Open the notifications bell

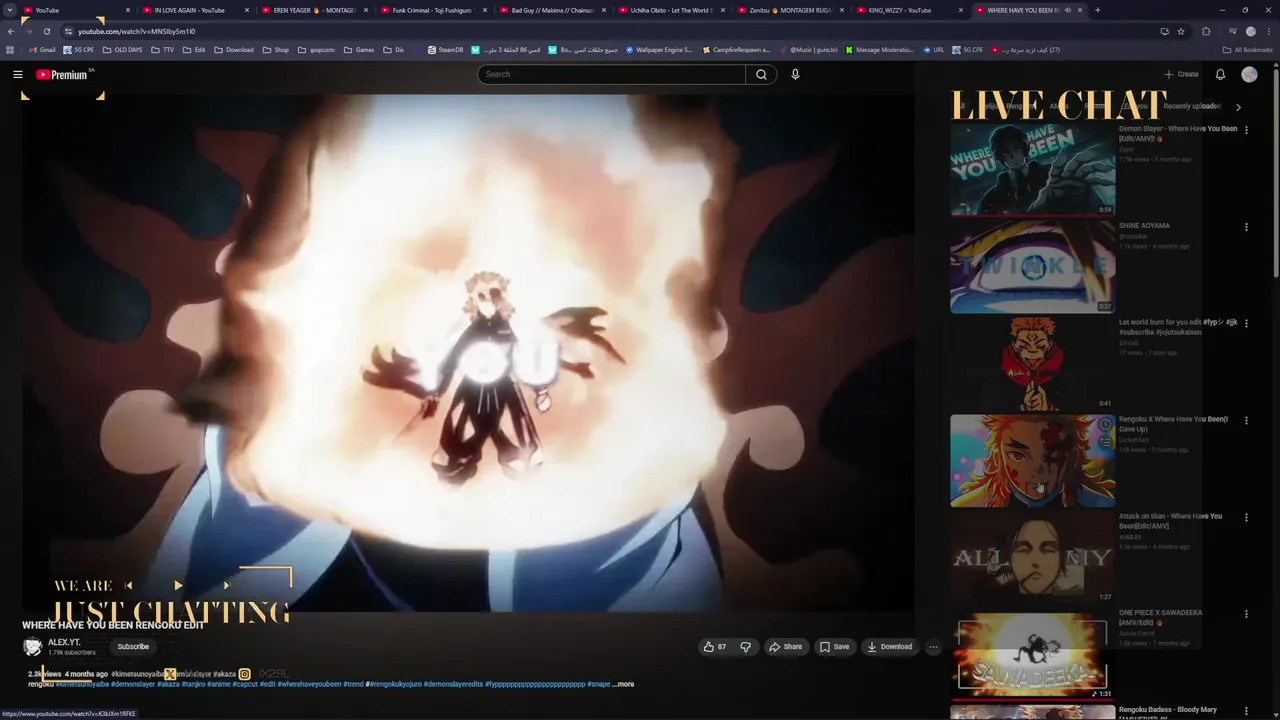[1220, 74]
